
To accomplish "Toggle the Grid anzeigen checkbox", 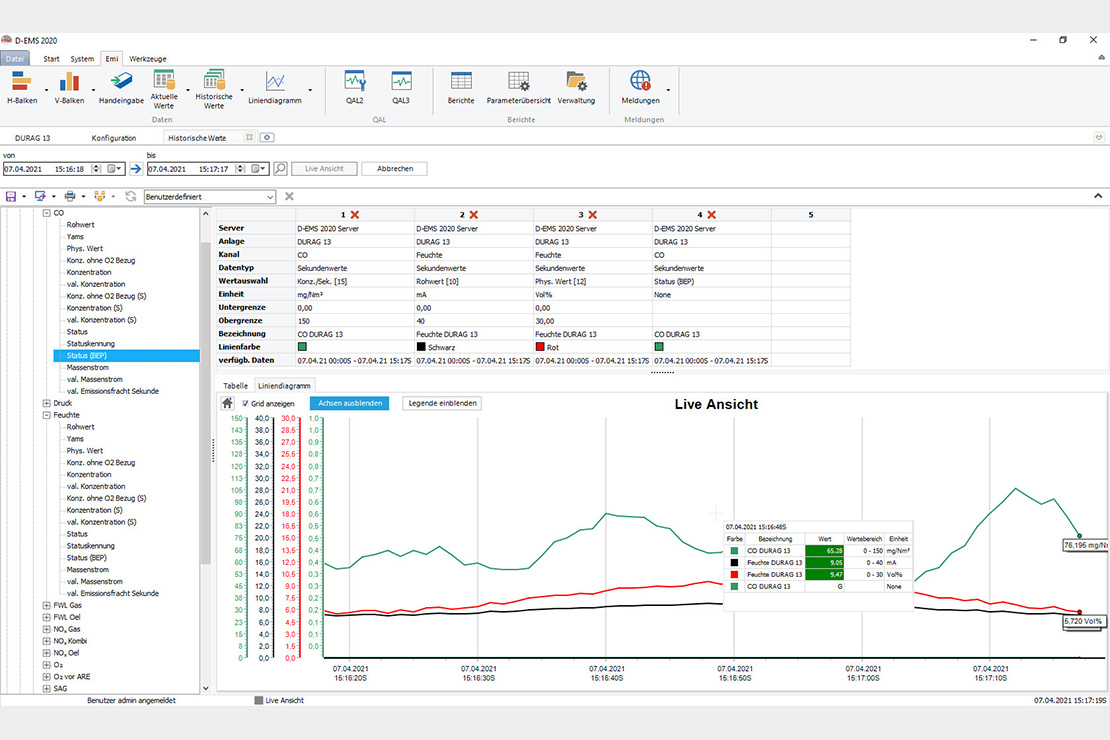I will tap(246, 403).
